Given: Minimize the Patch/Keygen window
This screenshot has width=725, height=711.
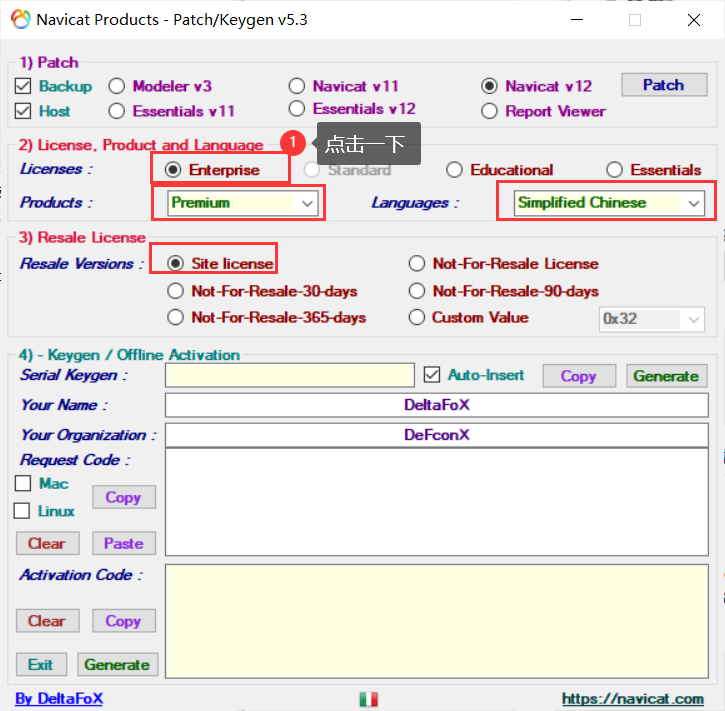Looking at the screenshot, I should pos(577,20).
